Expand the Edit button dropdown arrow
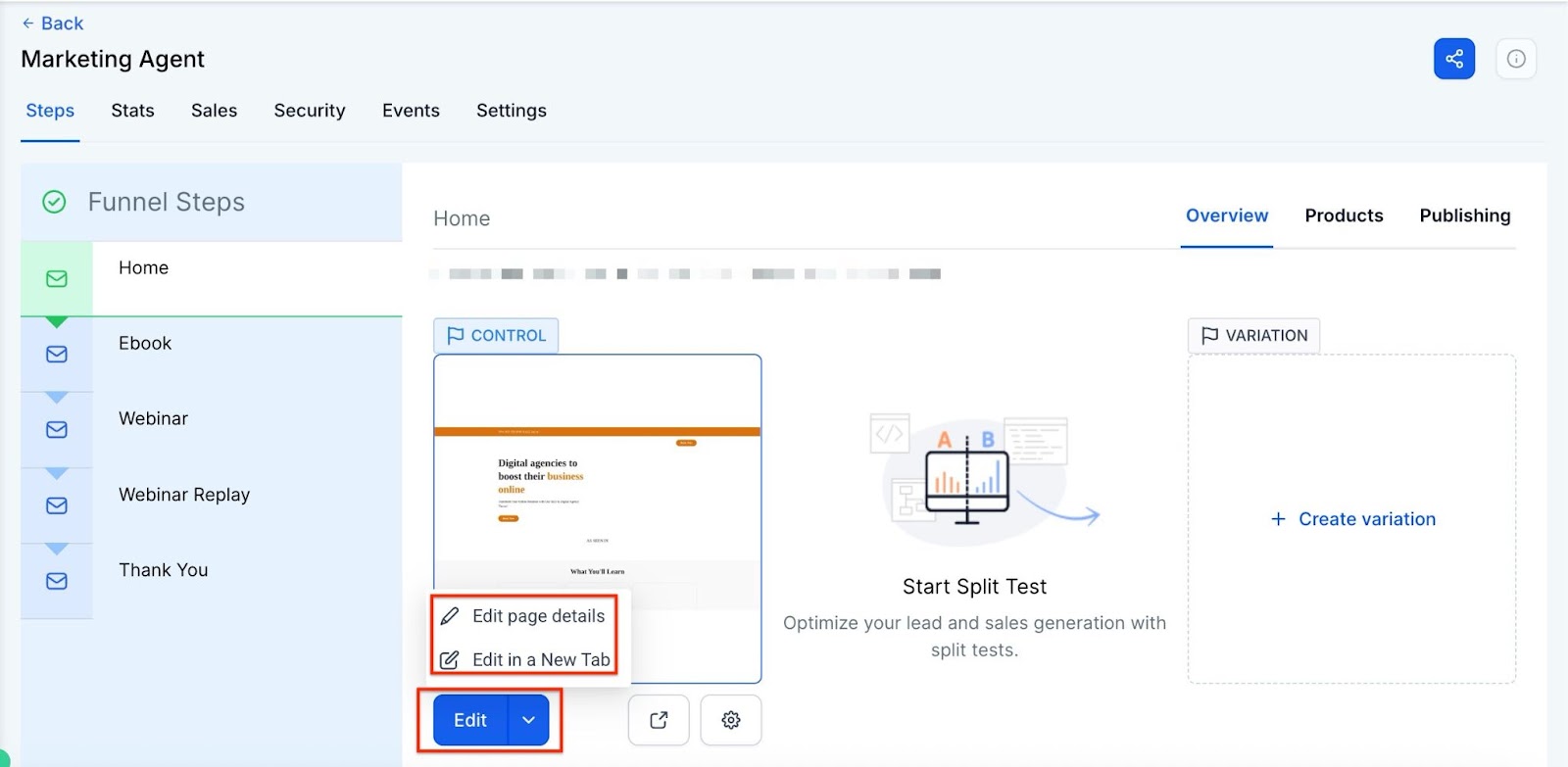Viewport: 1568px width, 767px height. 528,720
